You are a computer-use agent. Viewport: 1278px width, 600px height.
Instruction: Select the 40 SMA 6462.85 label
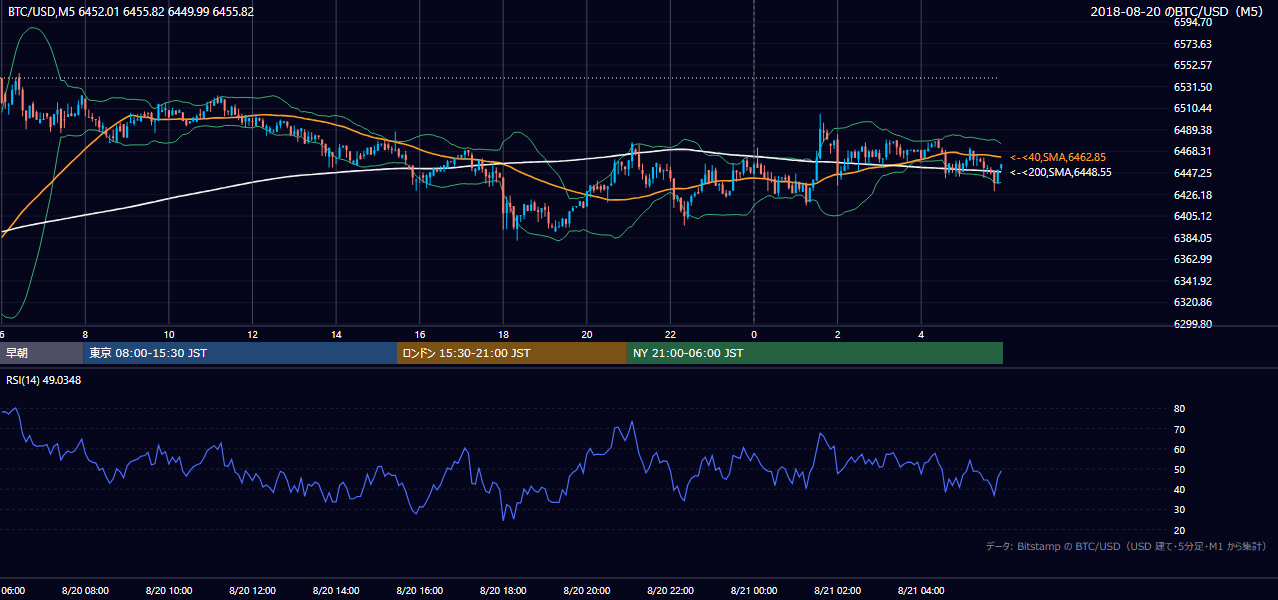[1058, 157]
